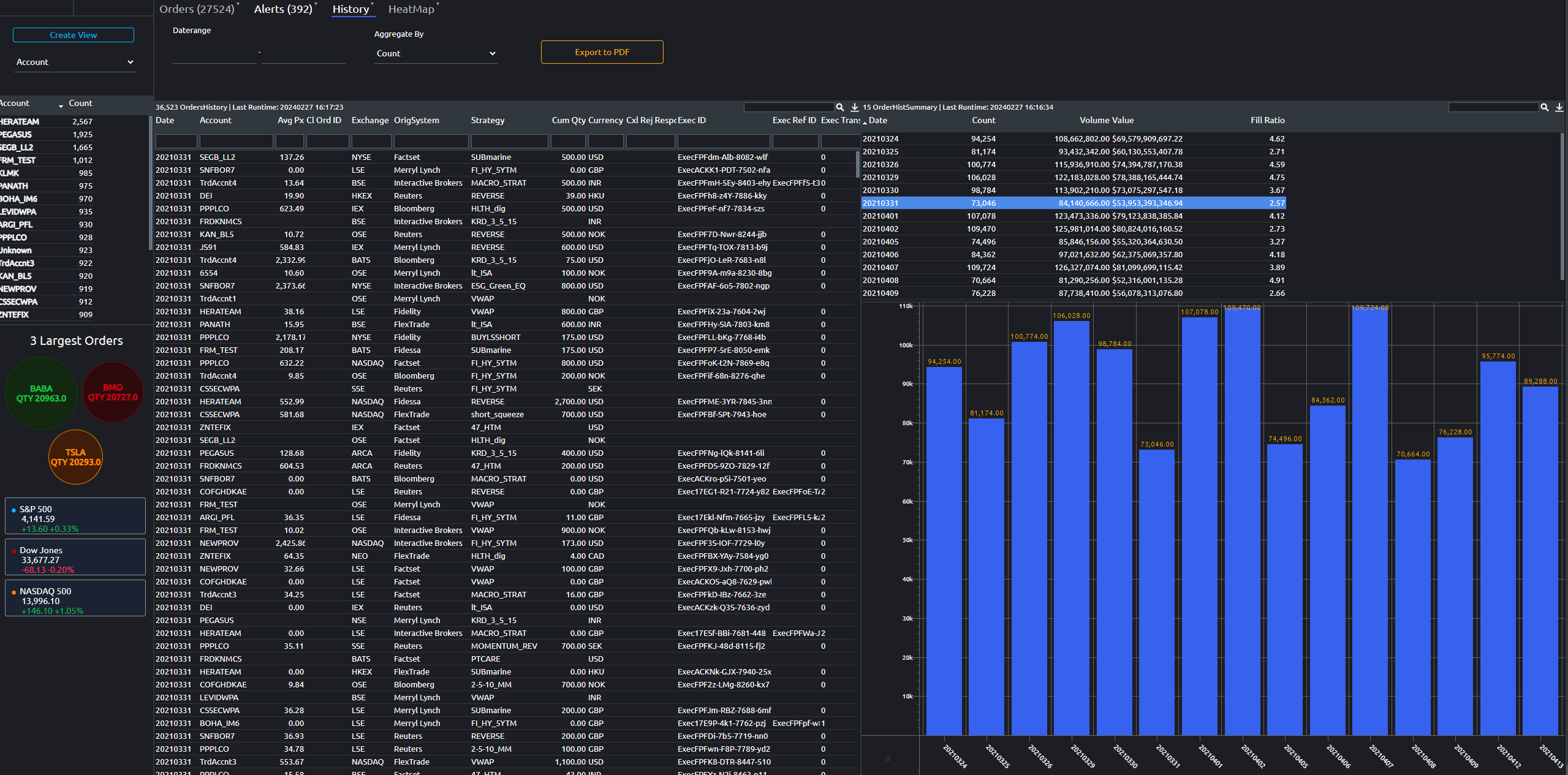
Task: Sort account list by Count header
Action: point(80,103)
